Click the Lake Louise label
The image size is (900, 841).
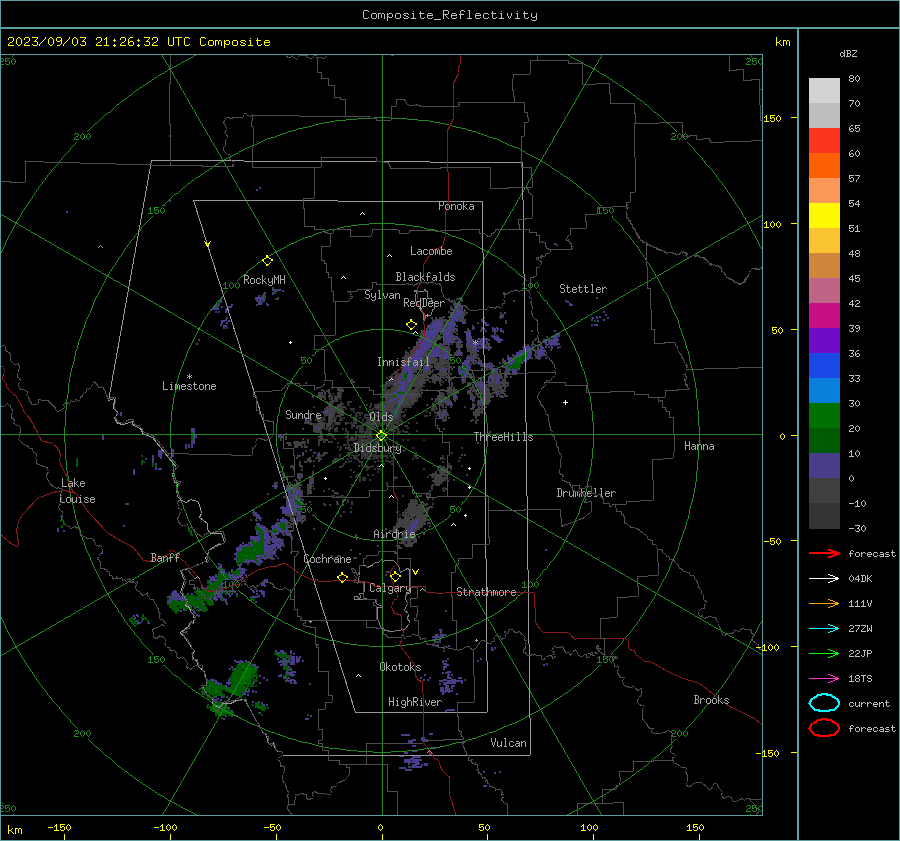[77, 491]
